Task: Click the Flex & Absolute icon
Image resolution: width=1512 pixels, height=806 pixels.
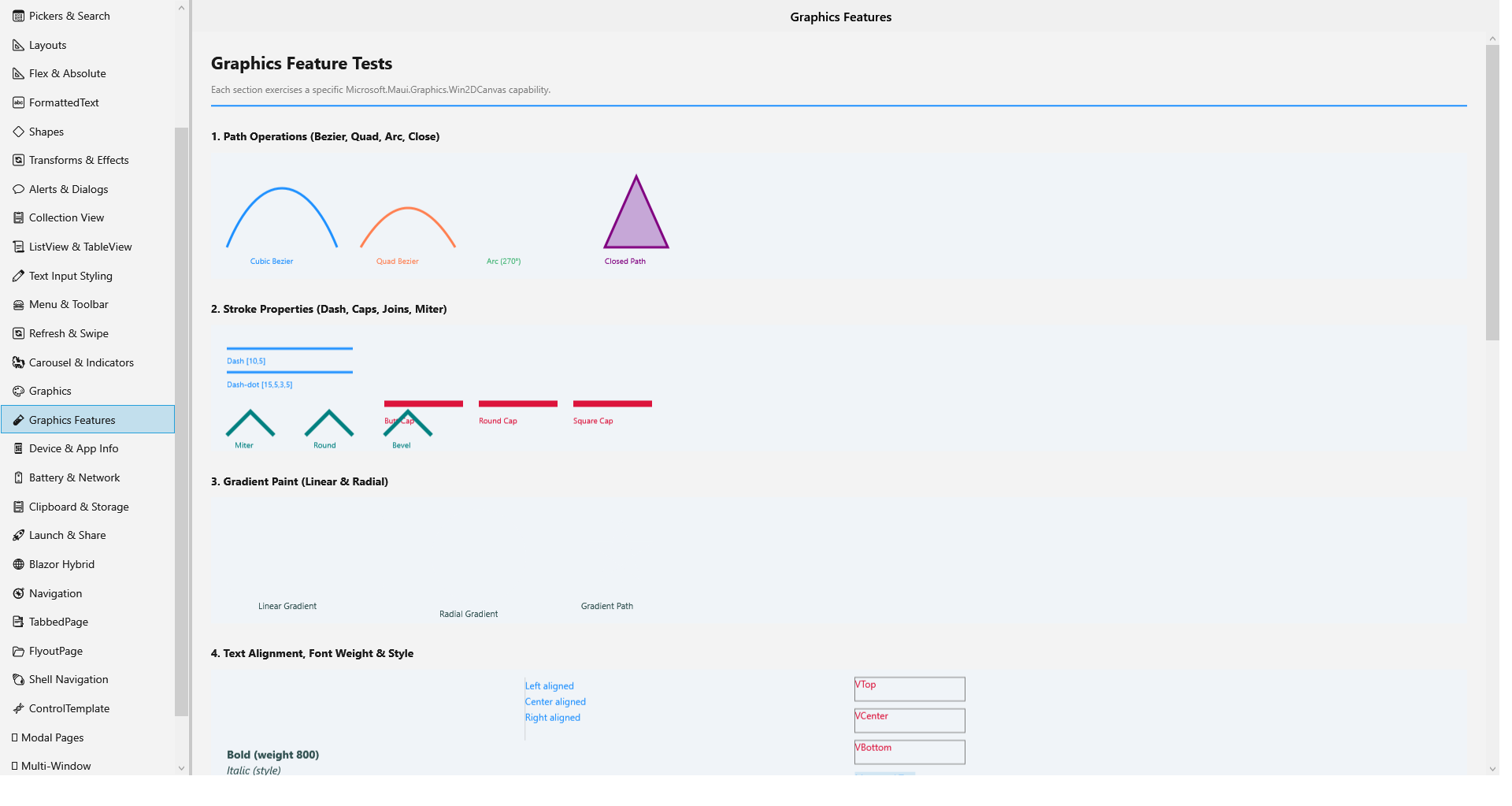Action: 18,73
